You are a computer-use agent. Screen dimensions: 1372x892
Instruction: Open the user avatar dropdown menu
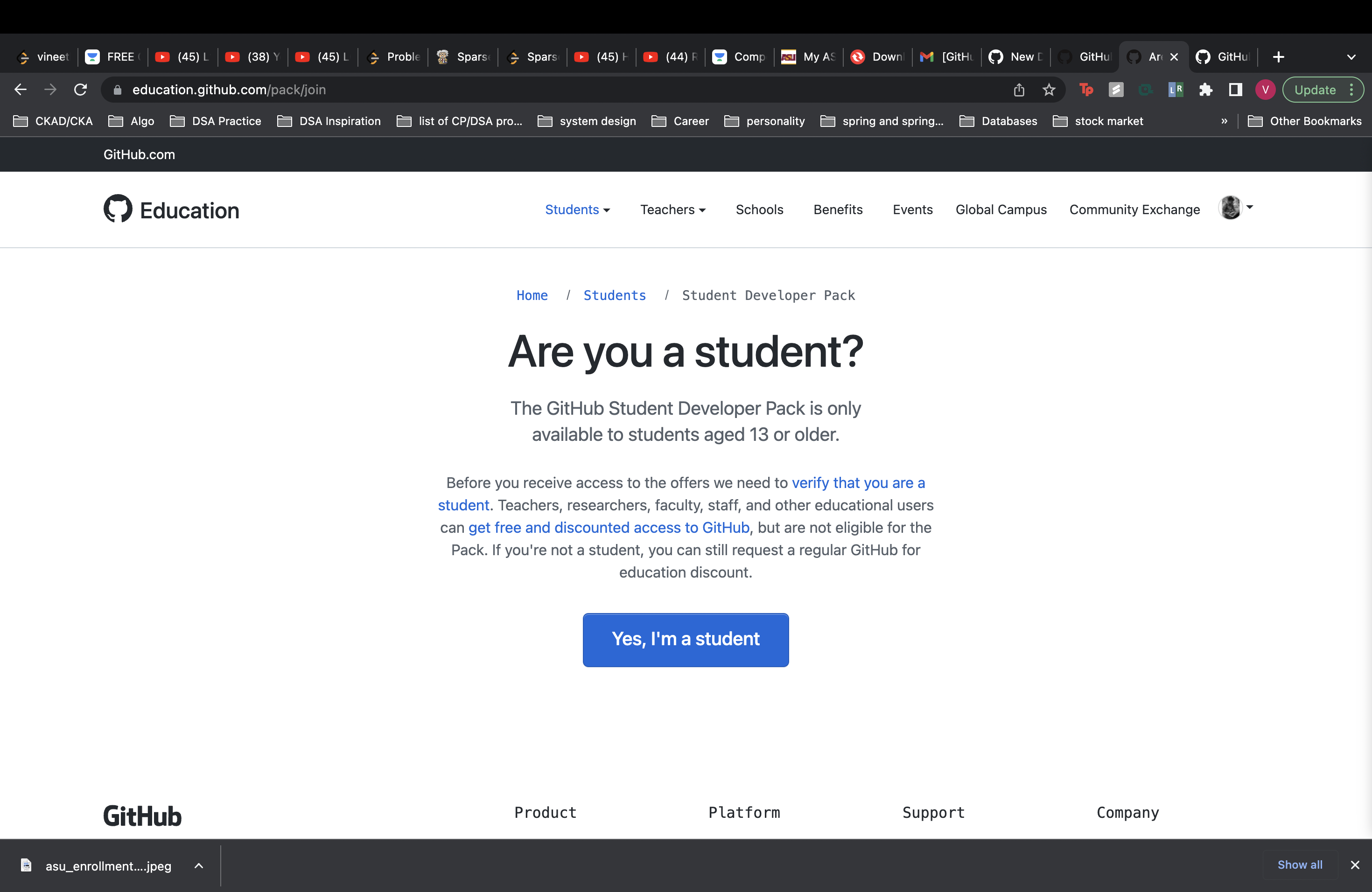pyautogui.click(x=1234, y=209)
